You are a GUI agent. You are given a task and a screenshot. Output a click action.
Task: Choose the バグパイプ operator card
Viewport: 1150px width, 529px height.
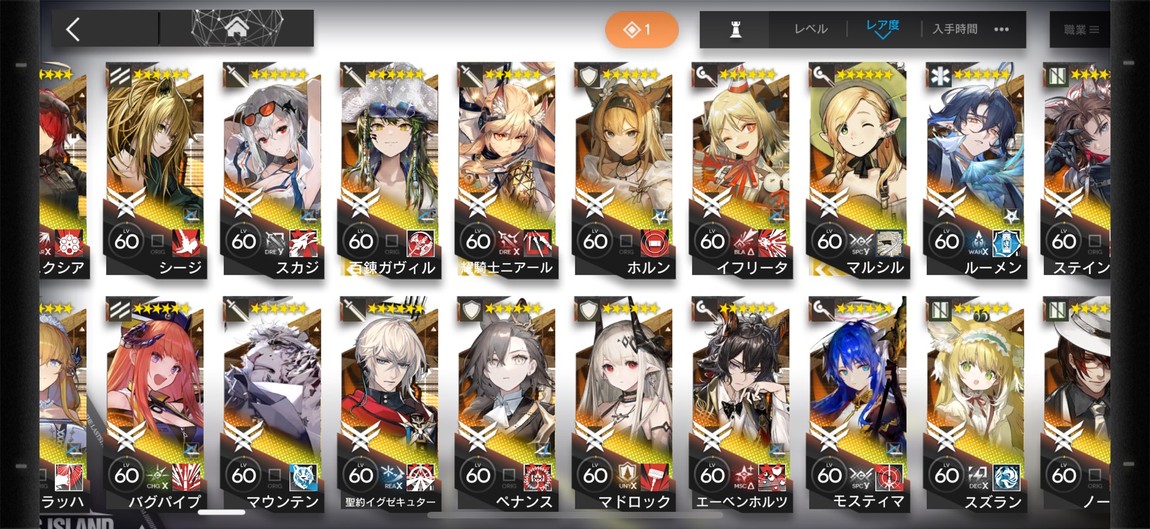(x=154, y=405)
